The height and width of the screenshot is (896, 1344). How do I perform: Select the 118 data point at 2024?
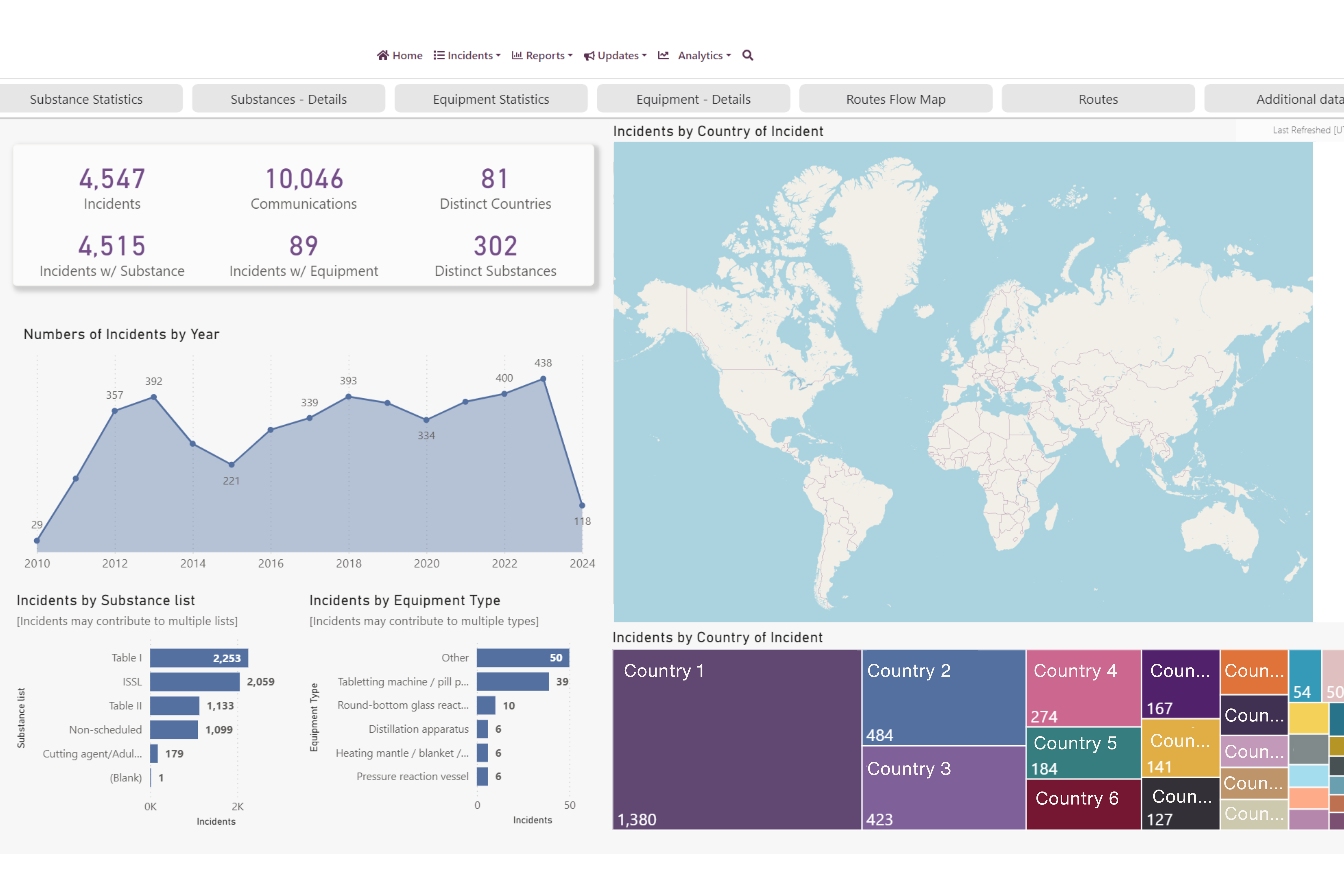(582, 505)
